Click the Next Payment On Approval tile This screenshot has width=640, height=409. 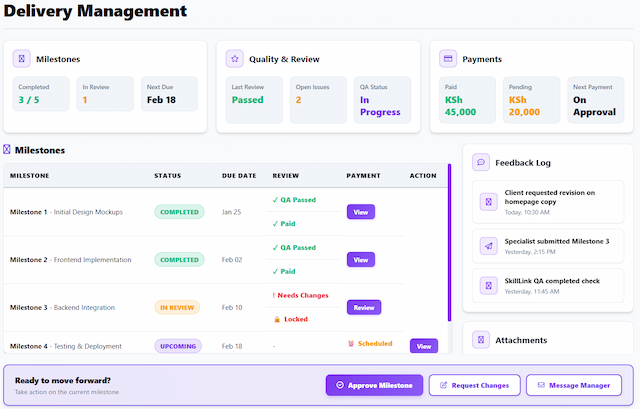coord(596,100)
